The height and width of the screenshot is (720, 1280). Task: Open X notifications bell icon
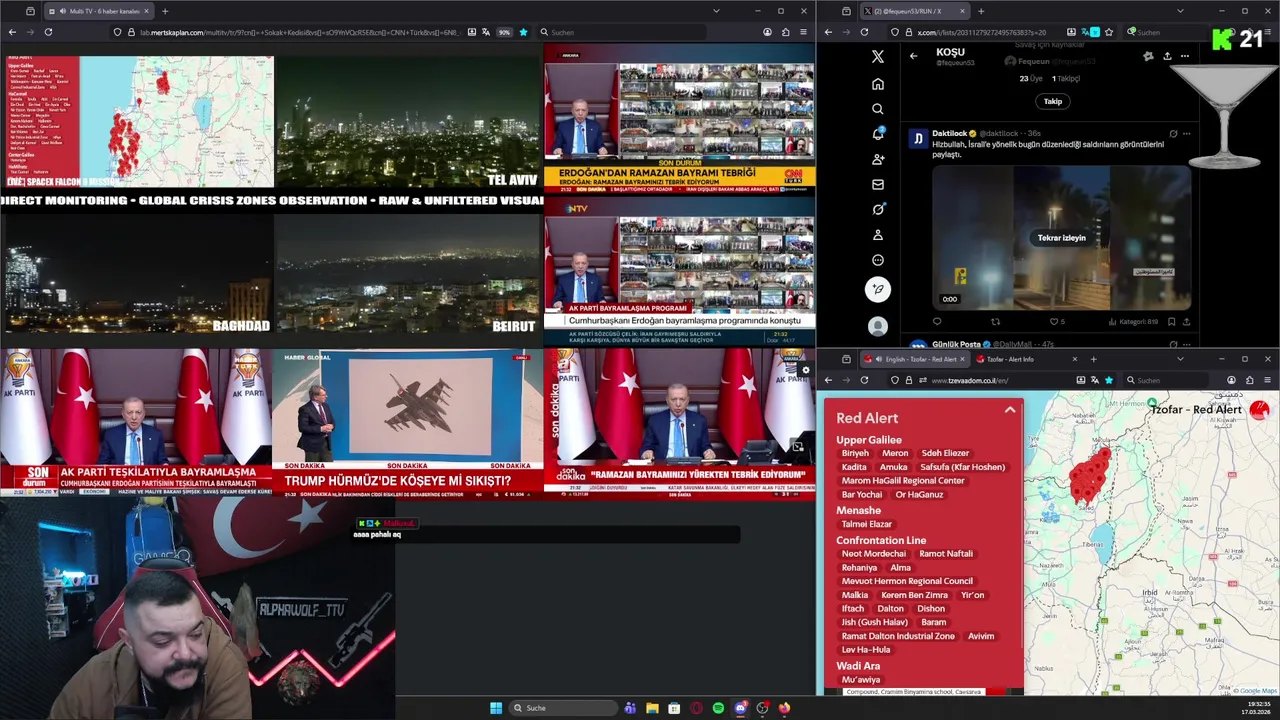(x=877, y=134)
